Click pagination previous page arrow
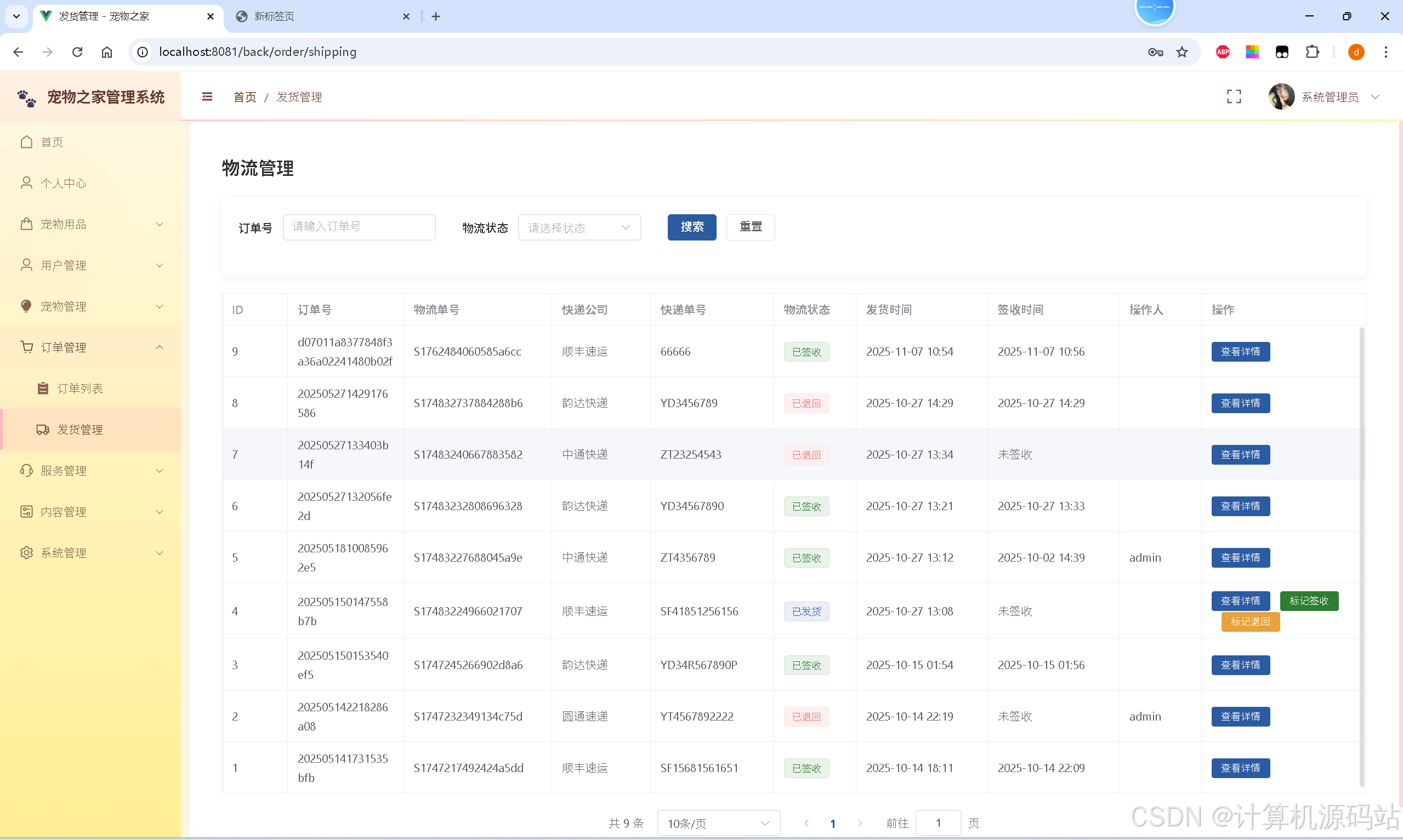Image resolution: width=1403 pixels, height=840 pixels. 806,823
